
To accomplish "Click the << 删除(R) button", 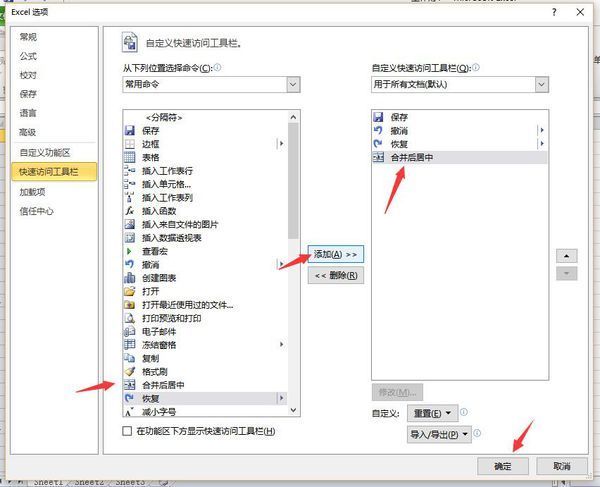I will coord(336,275).
